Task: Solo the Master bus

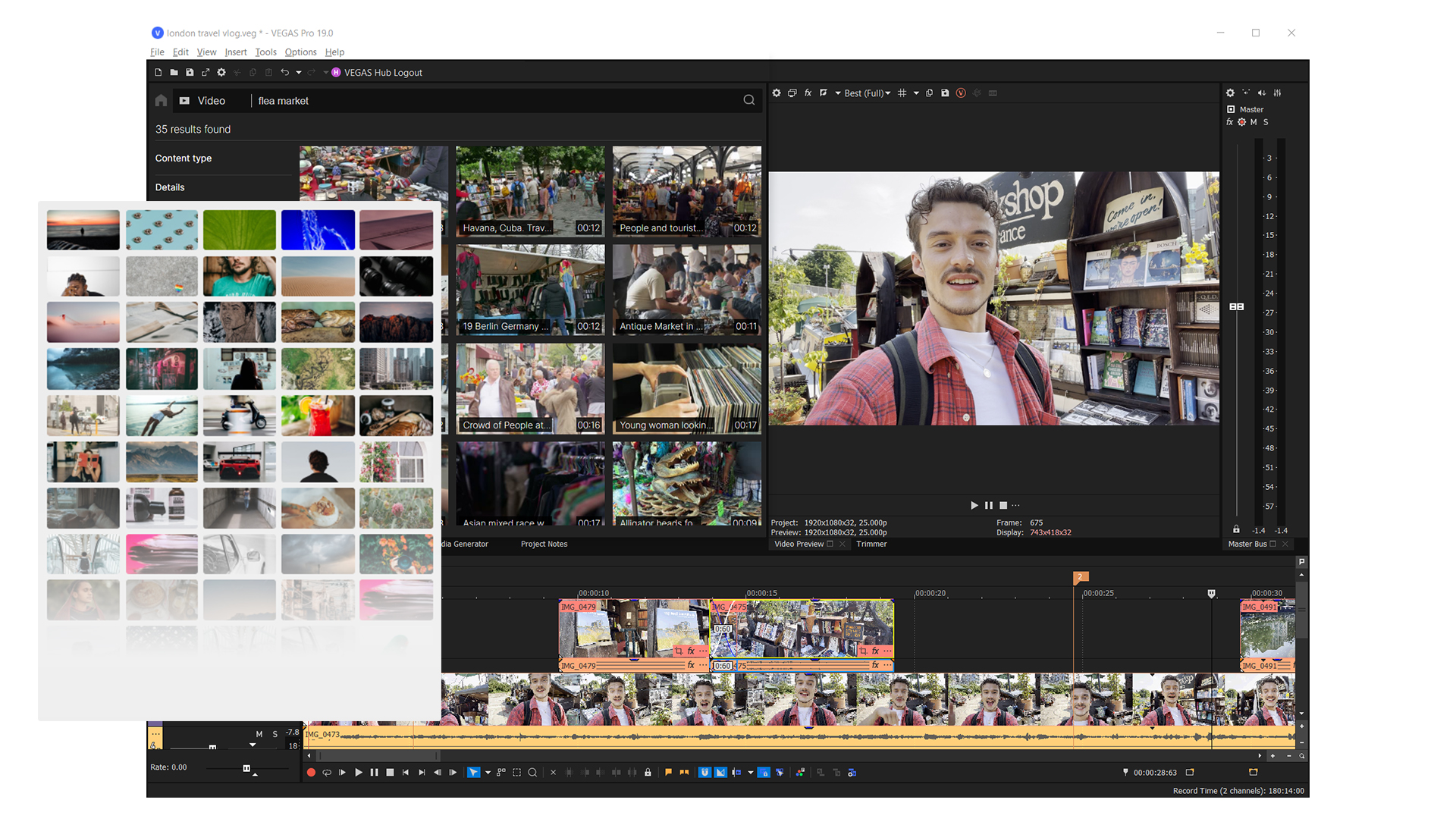Action: pos(1266,122)
